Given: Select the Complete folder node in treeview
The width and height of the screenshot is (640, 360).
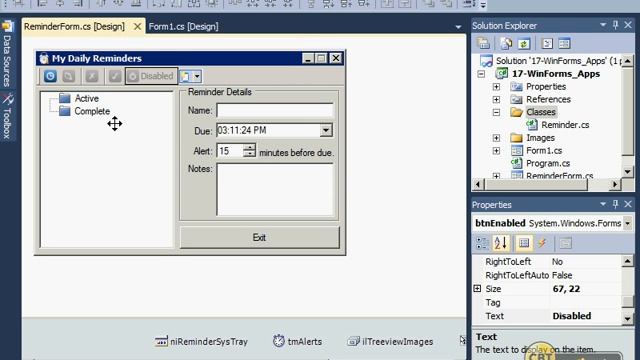Looking at the screenshot, I should (92, 111).
